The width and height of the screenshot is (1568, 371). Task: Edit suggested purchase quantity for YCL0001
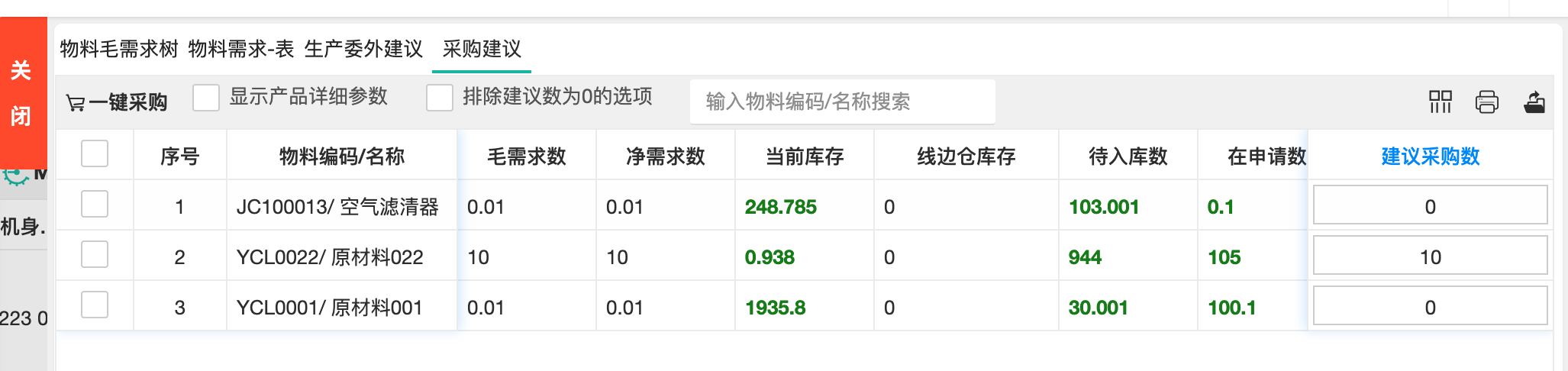(1430, 307)
